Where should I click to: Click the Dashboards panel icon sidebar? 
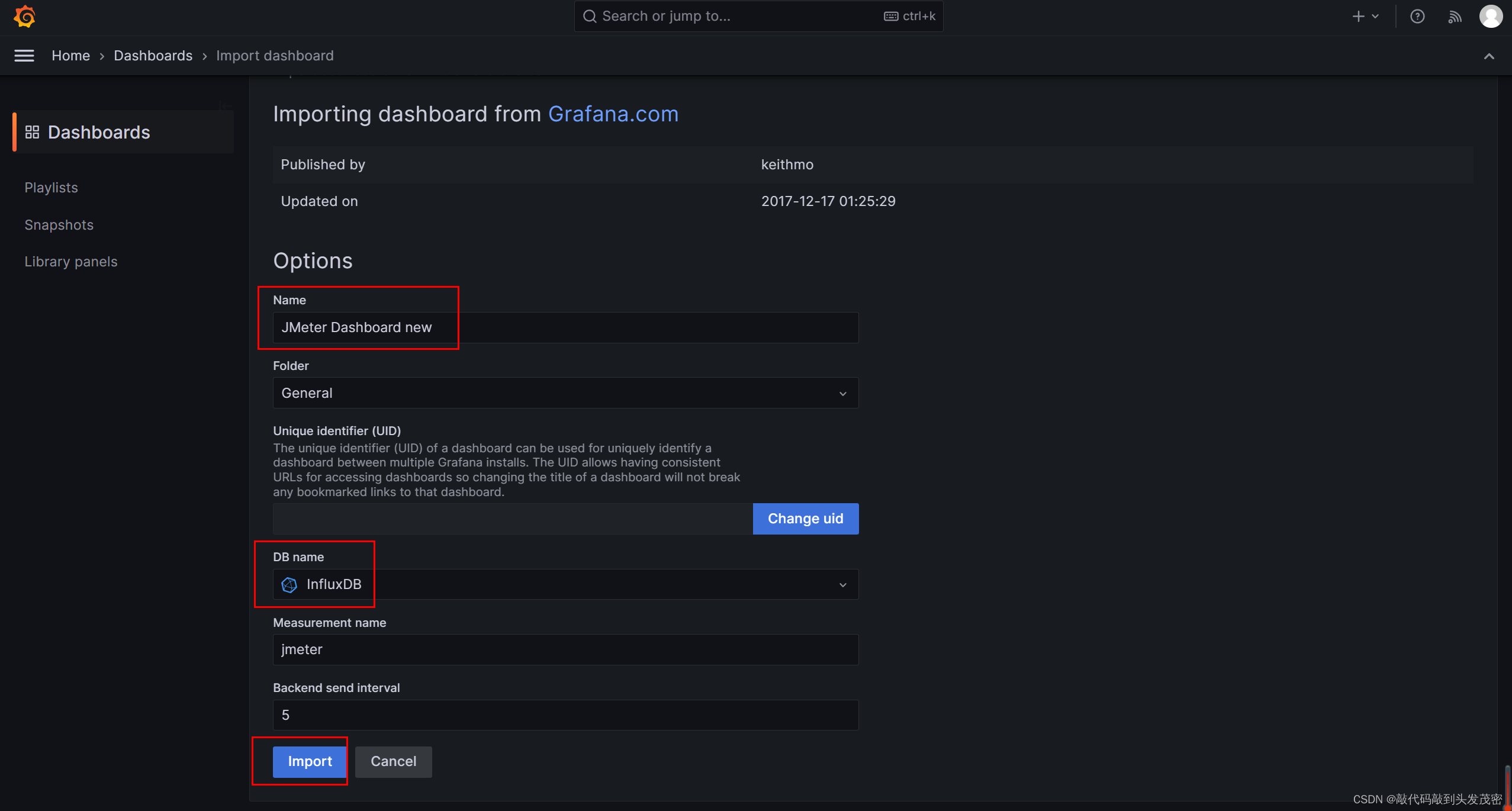coord(32,132)
